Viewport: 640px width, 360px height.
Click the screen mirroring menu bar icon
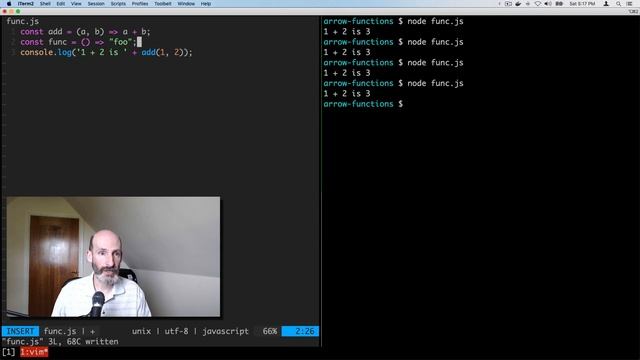(x=508, y=4)
